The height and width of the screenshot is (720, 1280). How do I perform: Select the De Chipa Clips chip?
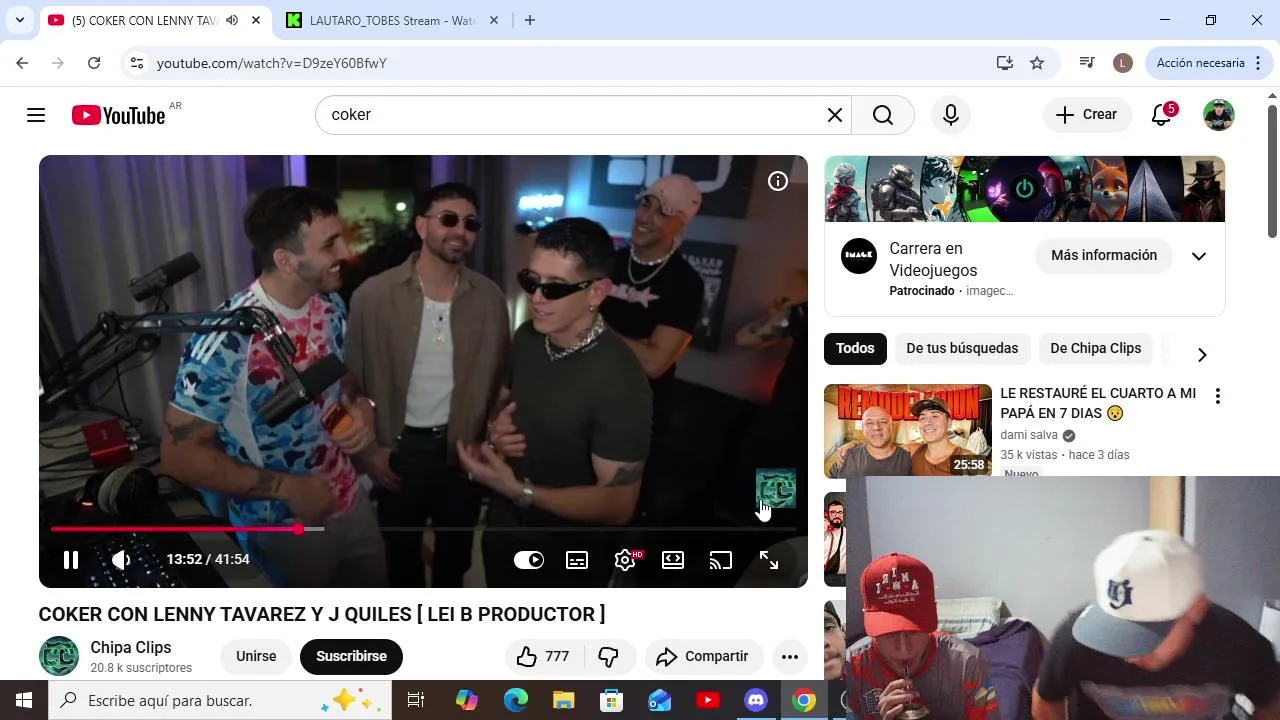tap(1096, 349)
